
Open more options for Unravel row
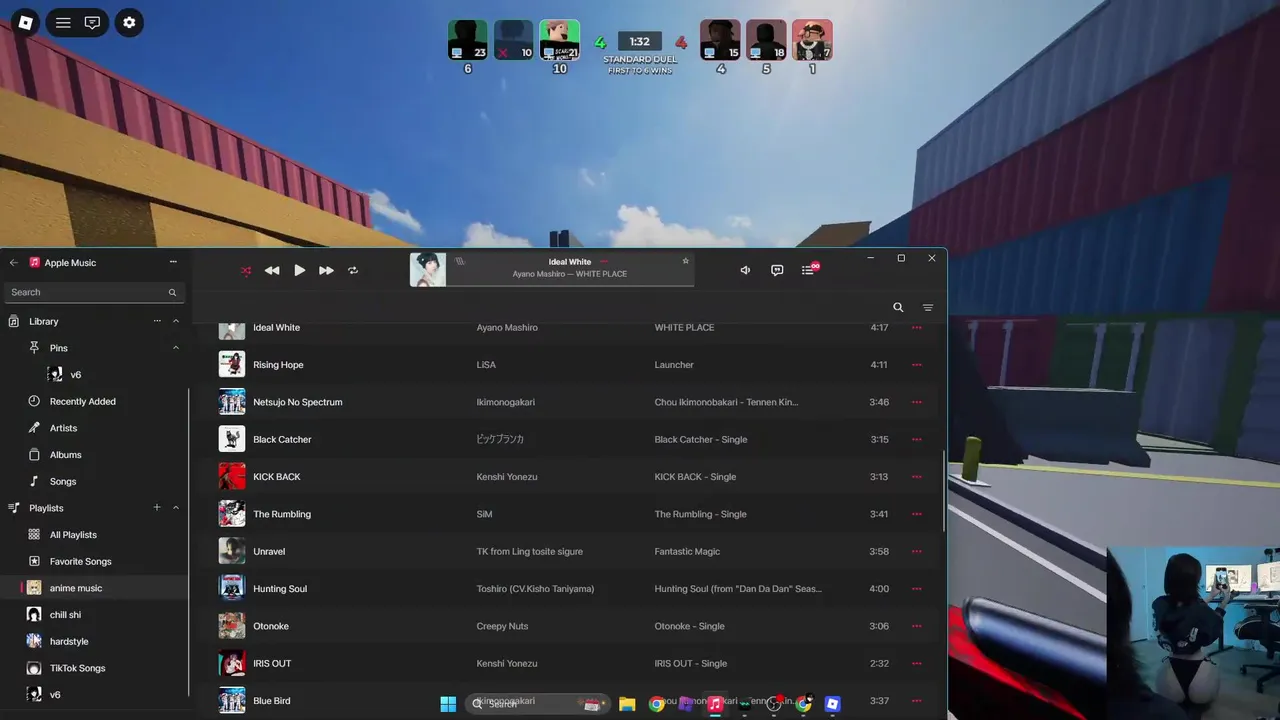tap(916, 552)
